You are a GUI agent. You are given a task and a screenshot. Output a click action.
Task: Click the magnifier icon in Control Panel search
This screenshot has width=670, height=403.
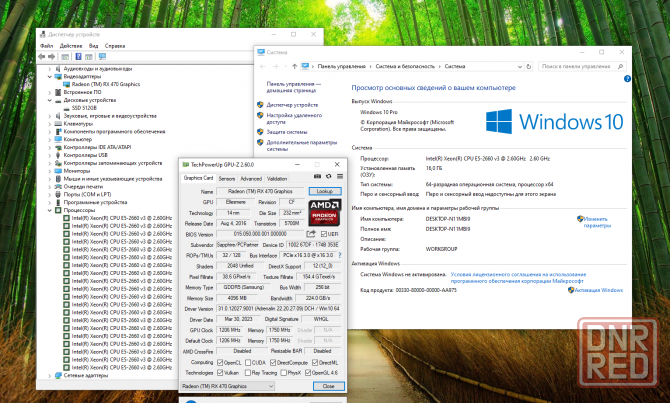coord(620,67)
